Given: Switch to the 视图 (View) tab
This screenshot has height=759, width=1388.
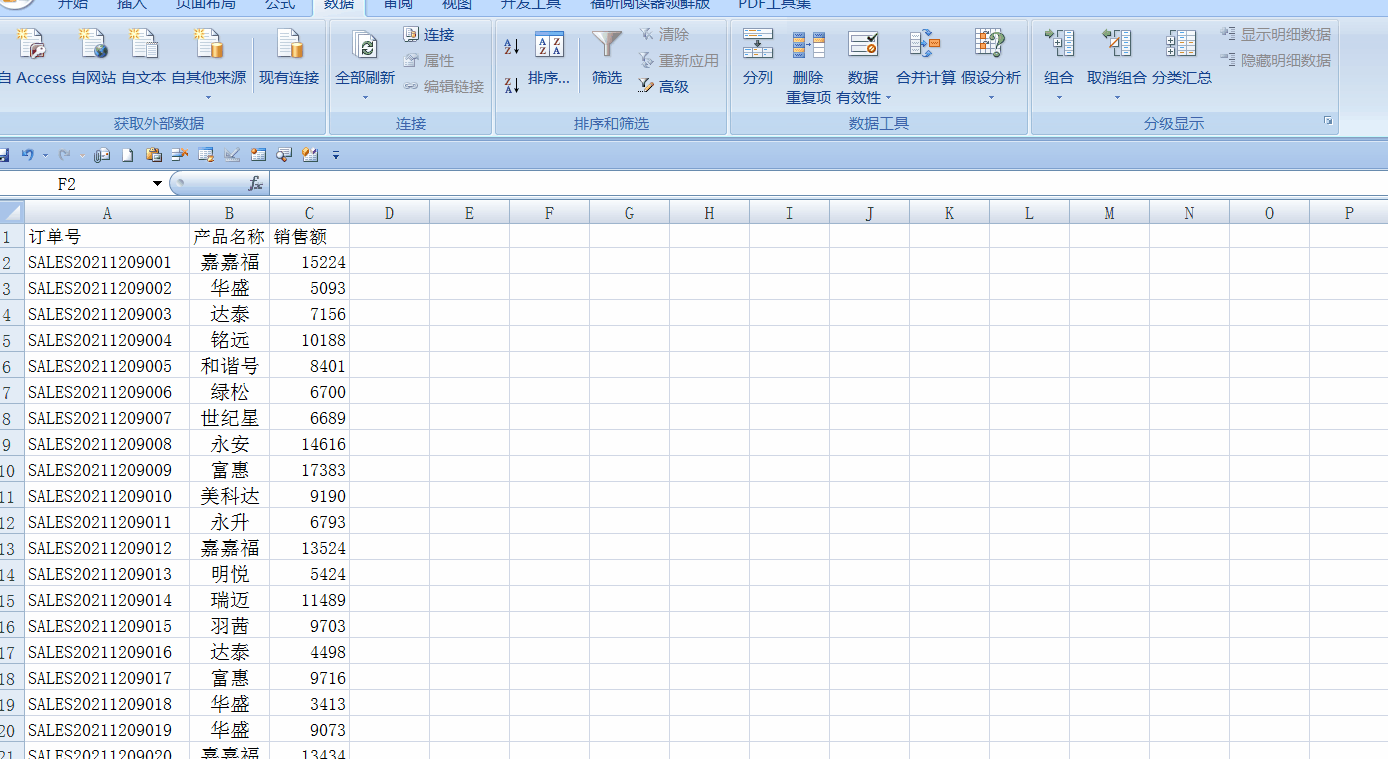Looking at the screenshot, I should 457,5.
